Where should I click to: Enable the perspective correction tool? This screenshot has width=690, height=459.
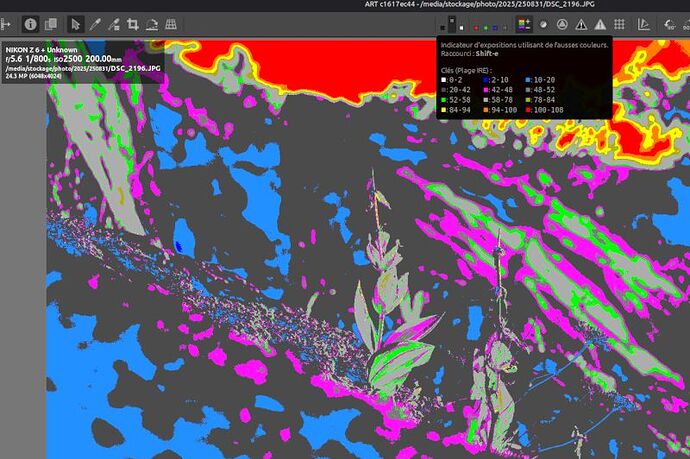click(x=171, y=23)
